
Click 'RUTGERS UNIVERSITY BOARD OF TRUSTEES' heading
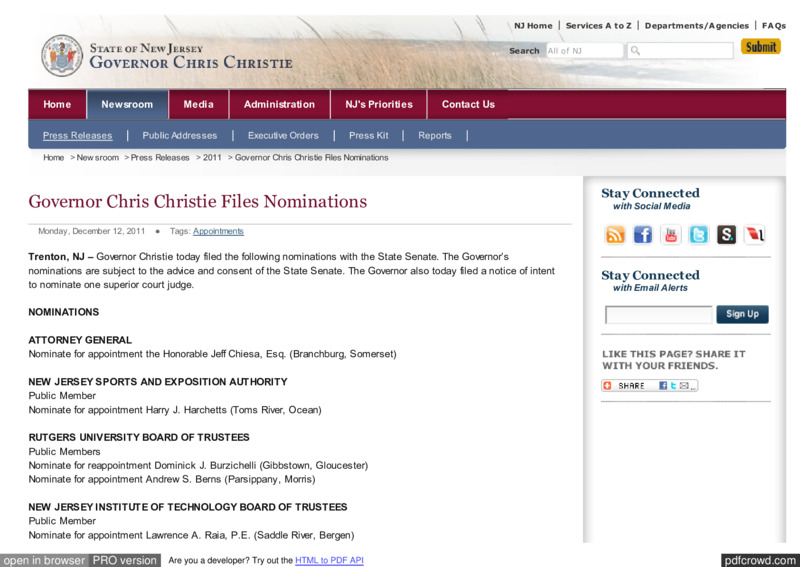[139, 437]
